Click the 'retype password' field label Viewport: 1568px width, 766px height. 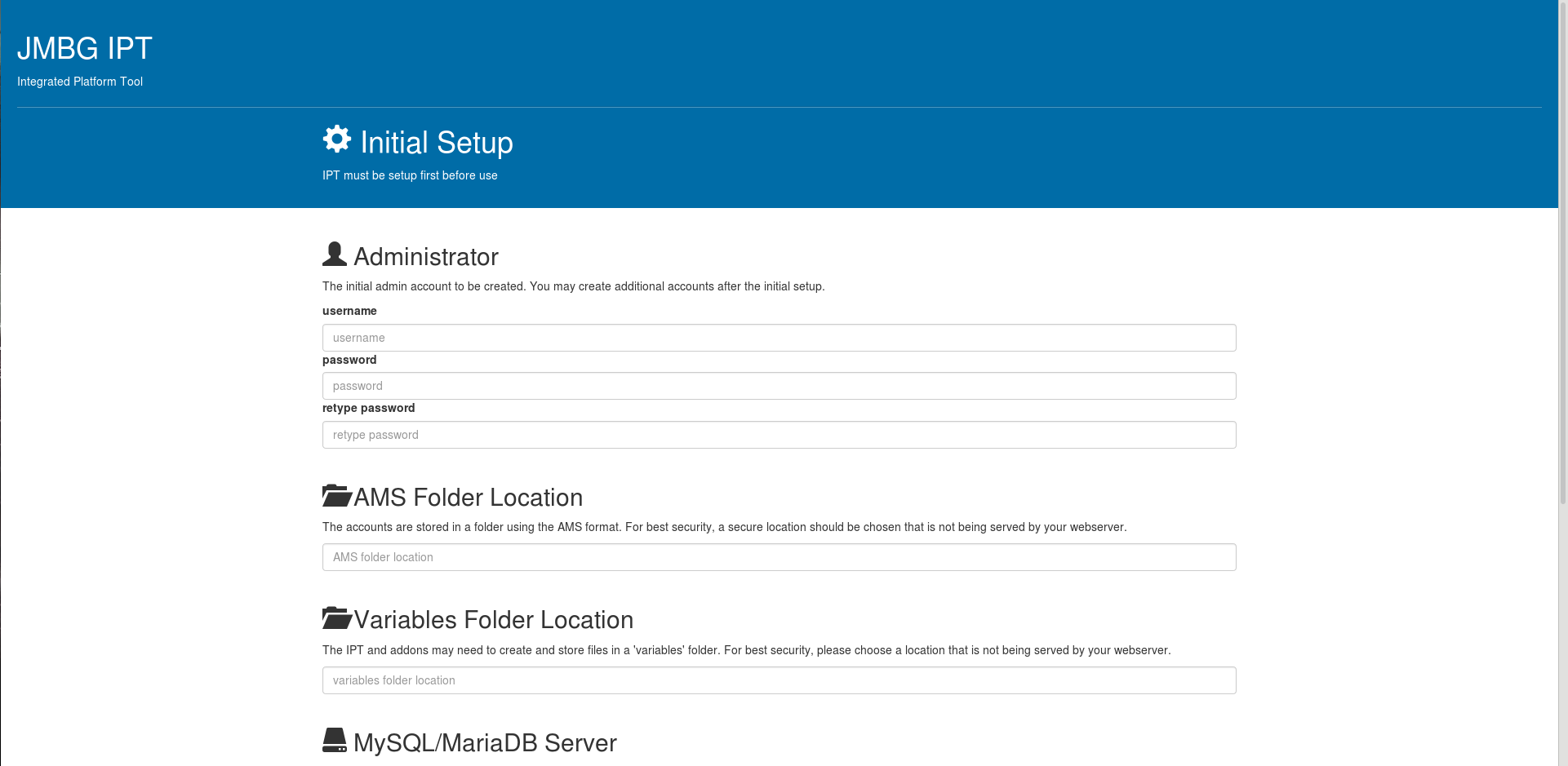coord(368,408)
